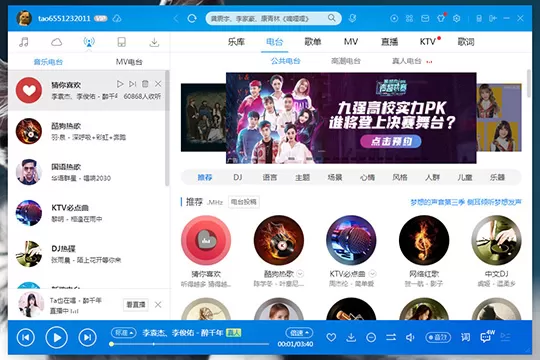Switch to mini mode icon
Screen dimensions: 540x360
[x=493, y=18]
